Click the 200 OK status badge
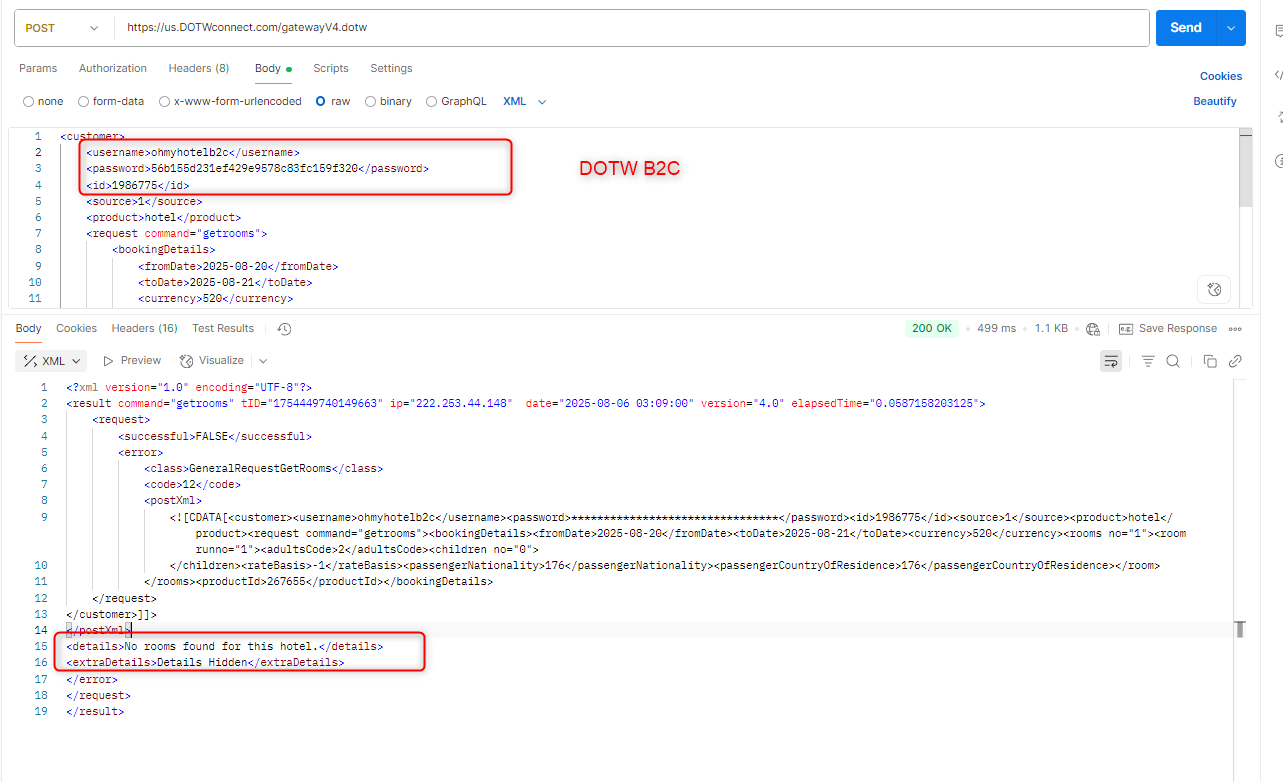 [x=932, y=329]
